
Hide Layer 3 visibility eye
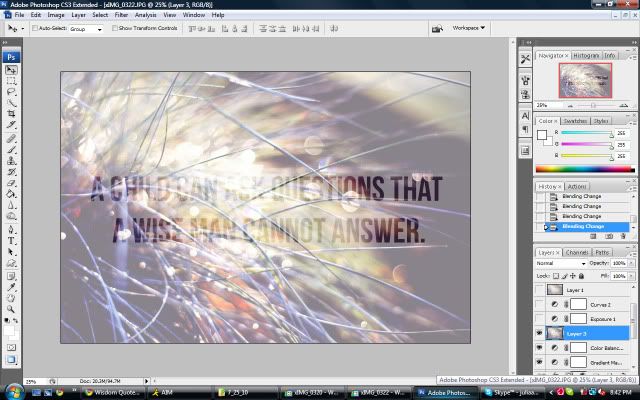(540, 333)
